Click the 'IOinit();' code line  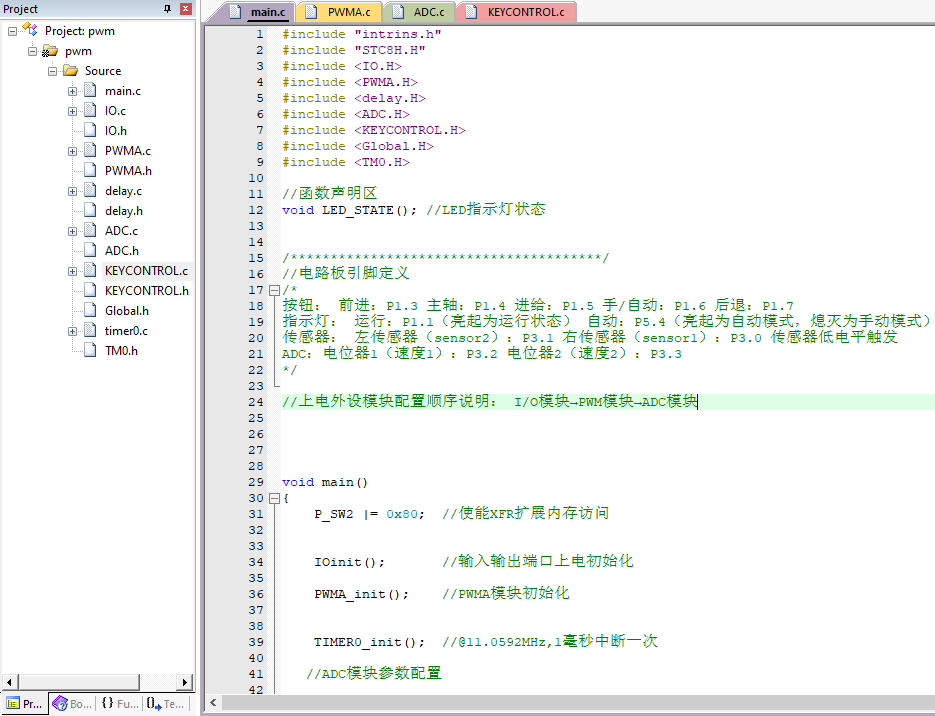[349, 562]
